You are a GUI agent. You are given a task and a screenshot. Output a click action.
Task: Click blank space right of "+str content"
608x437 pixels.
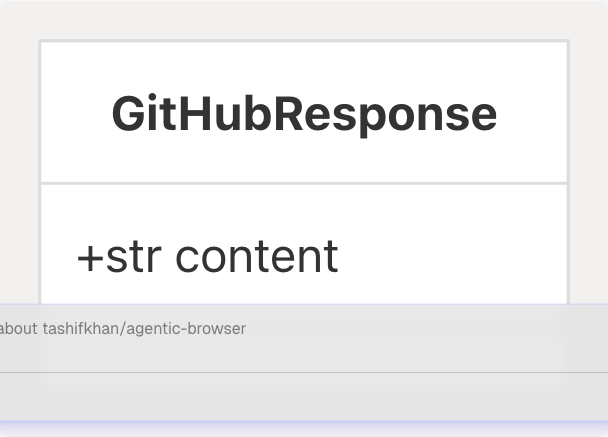click(x=450, y=256)
